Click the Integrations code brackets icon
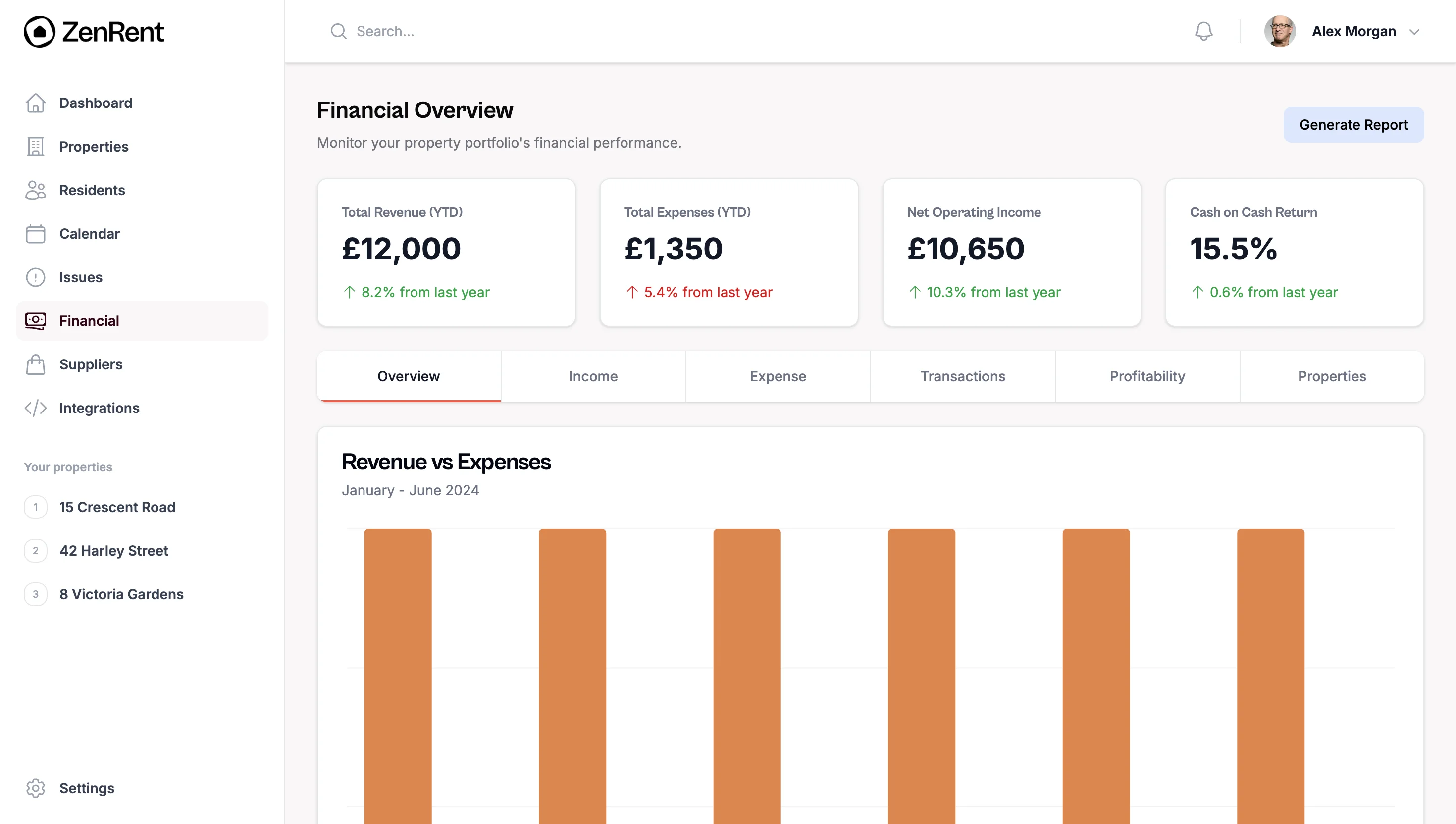Image resolution: width=1456 pixels, height=824 pixels. point(35,408)
